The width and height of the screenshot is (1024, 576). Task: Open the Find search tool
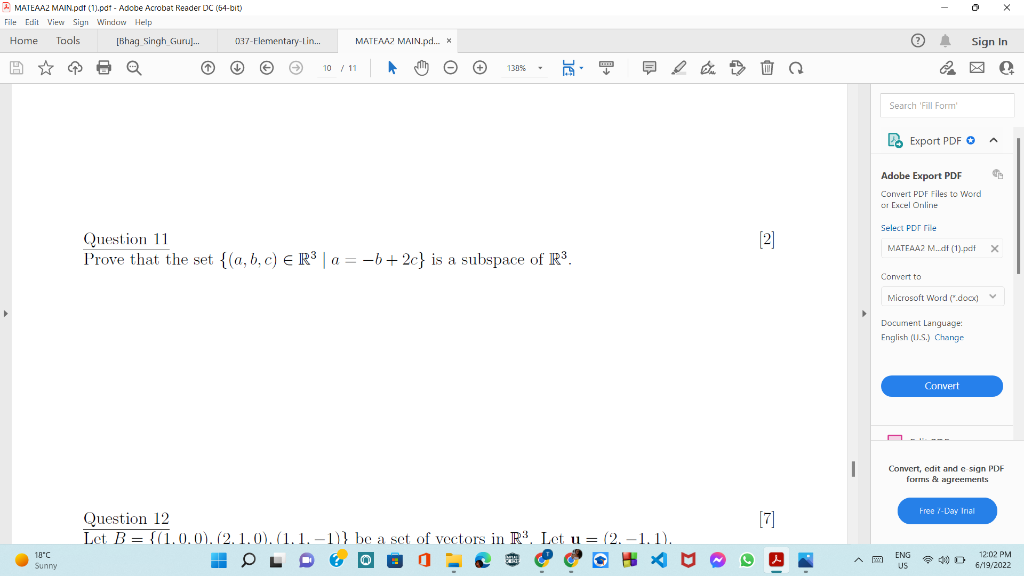pos(134,67)
